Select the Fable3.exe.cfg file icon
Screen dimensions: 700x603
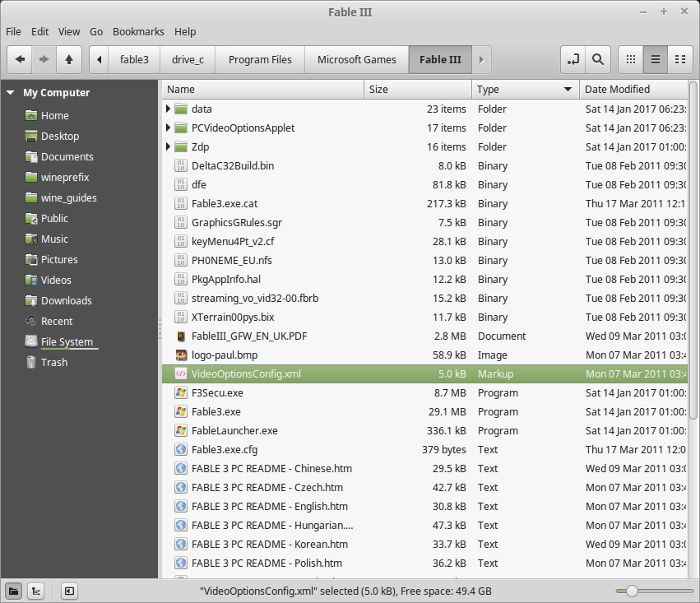180,449
